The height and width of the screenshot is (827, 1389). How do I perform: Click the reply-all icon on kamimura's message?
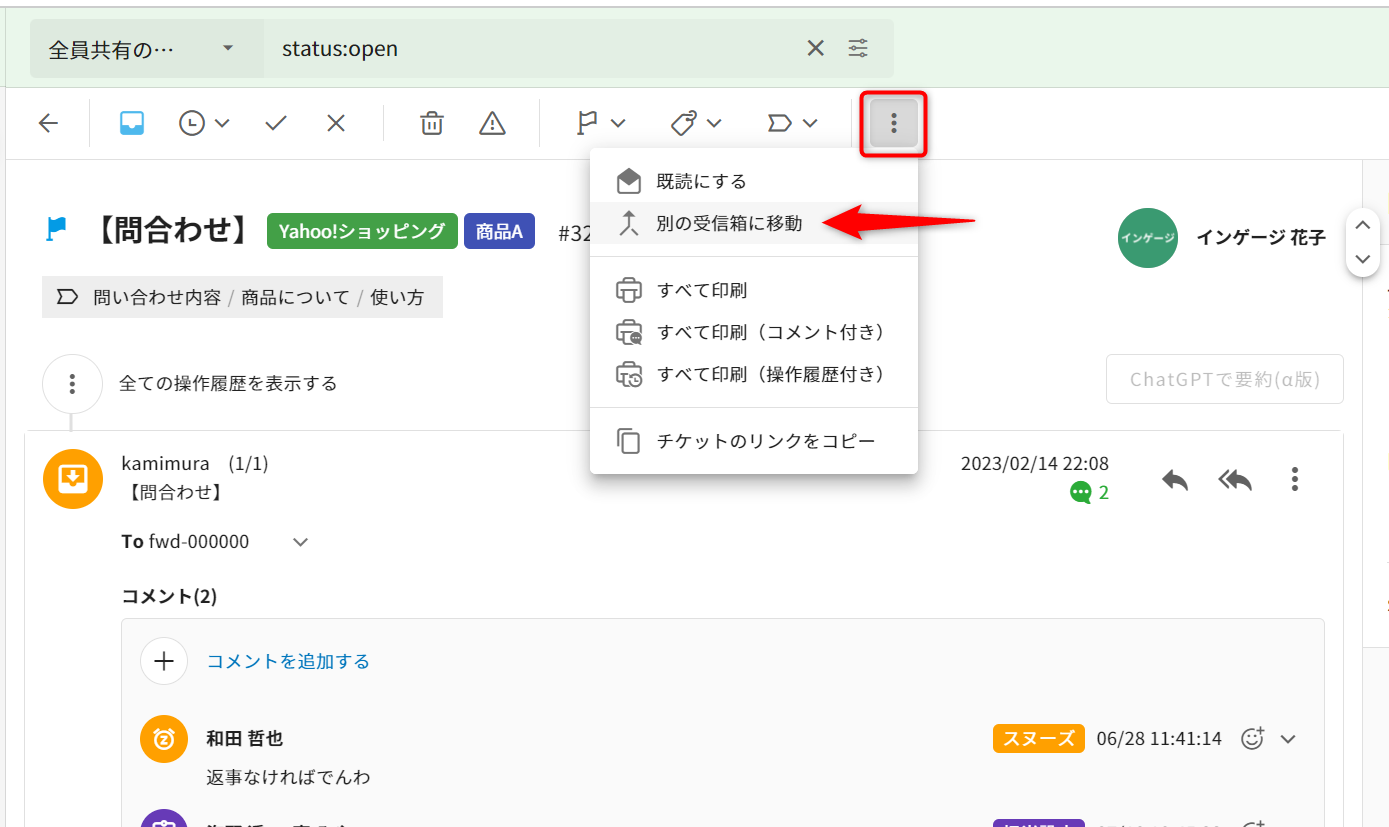pos(1235,480)
